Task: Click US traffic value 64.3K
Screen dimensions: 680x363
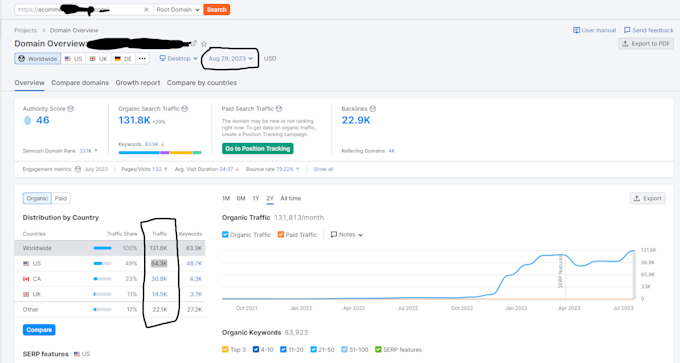Action: 159,263
